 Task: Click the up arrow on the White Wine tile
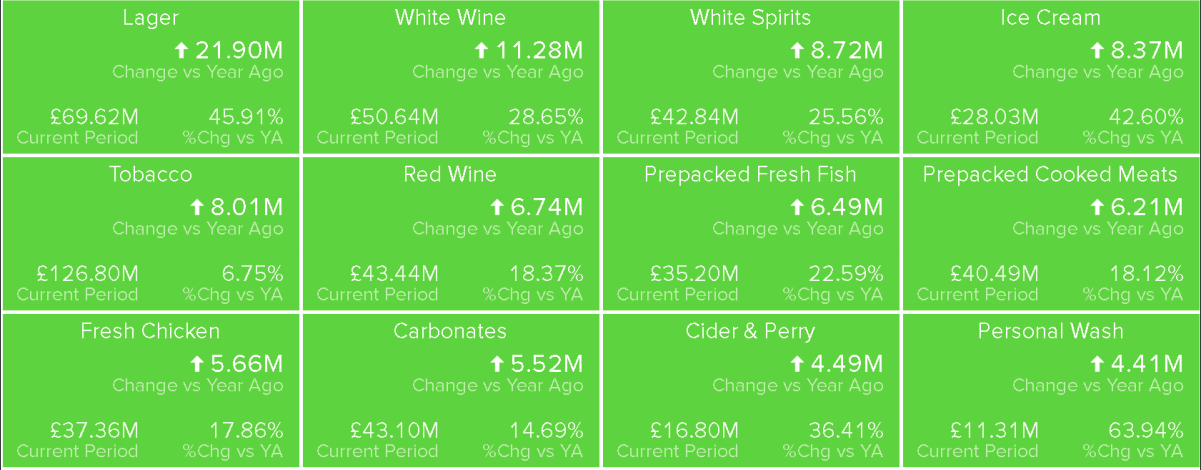tap(481, 49)
